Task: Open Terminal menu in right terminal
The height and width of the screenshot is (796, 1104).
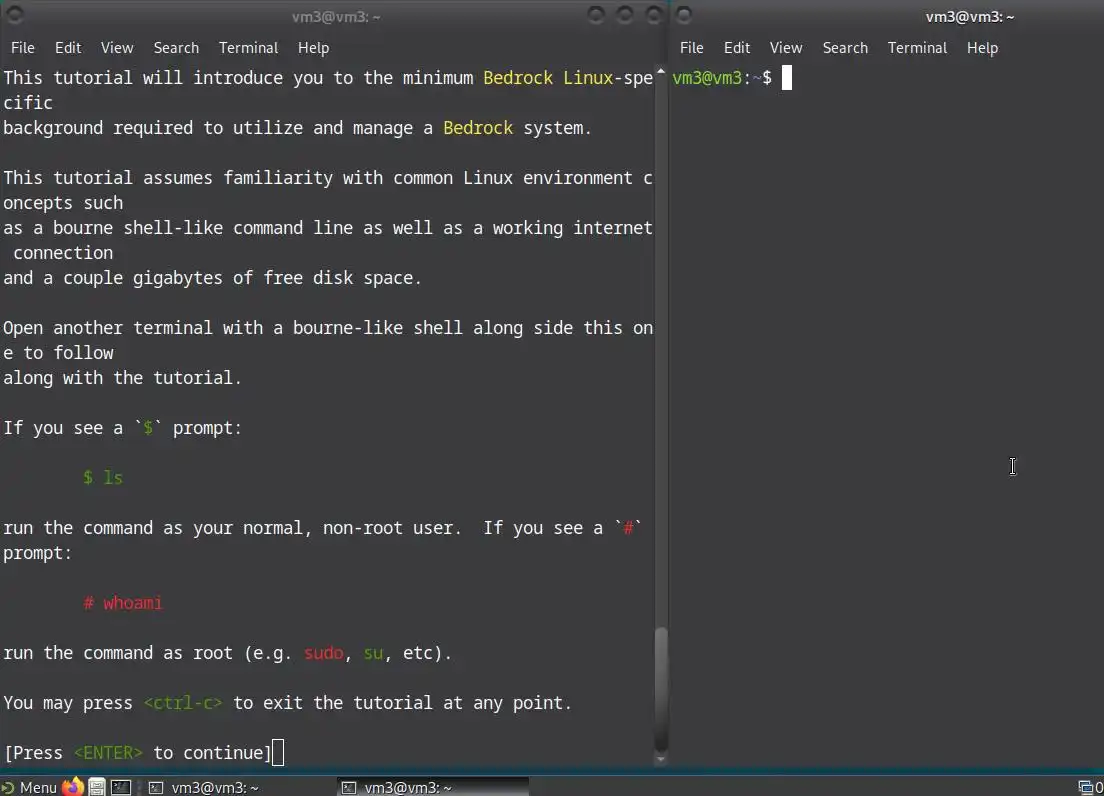Action: click(917, 48)
